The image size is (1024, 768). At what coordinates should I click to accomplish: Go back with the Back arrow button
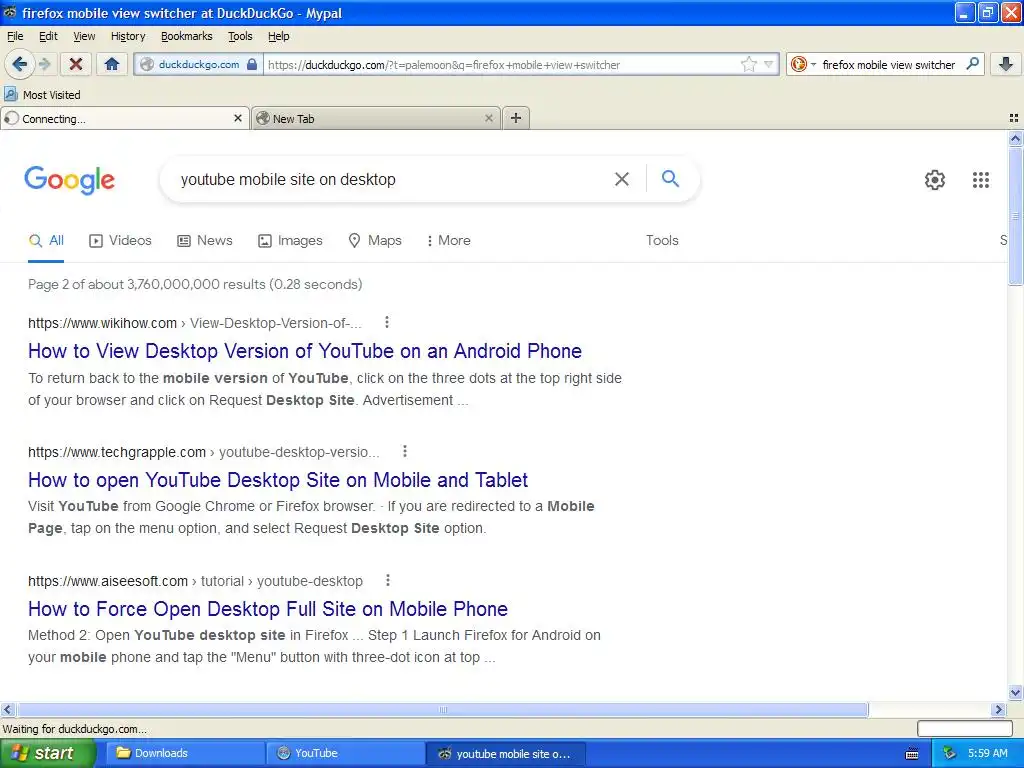coord(20,64)
